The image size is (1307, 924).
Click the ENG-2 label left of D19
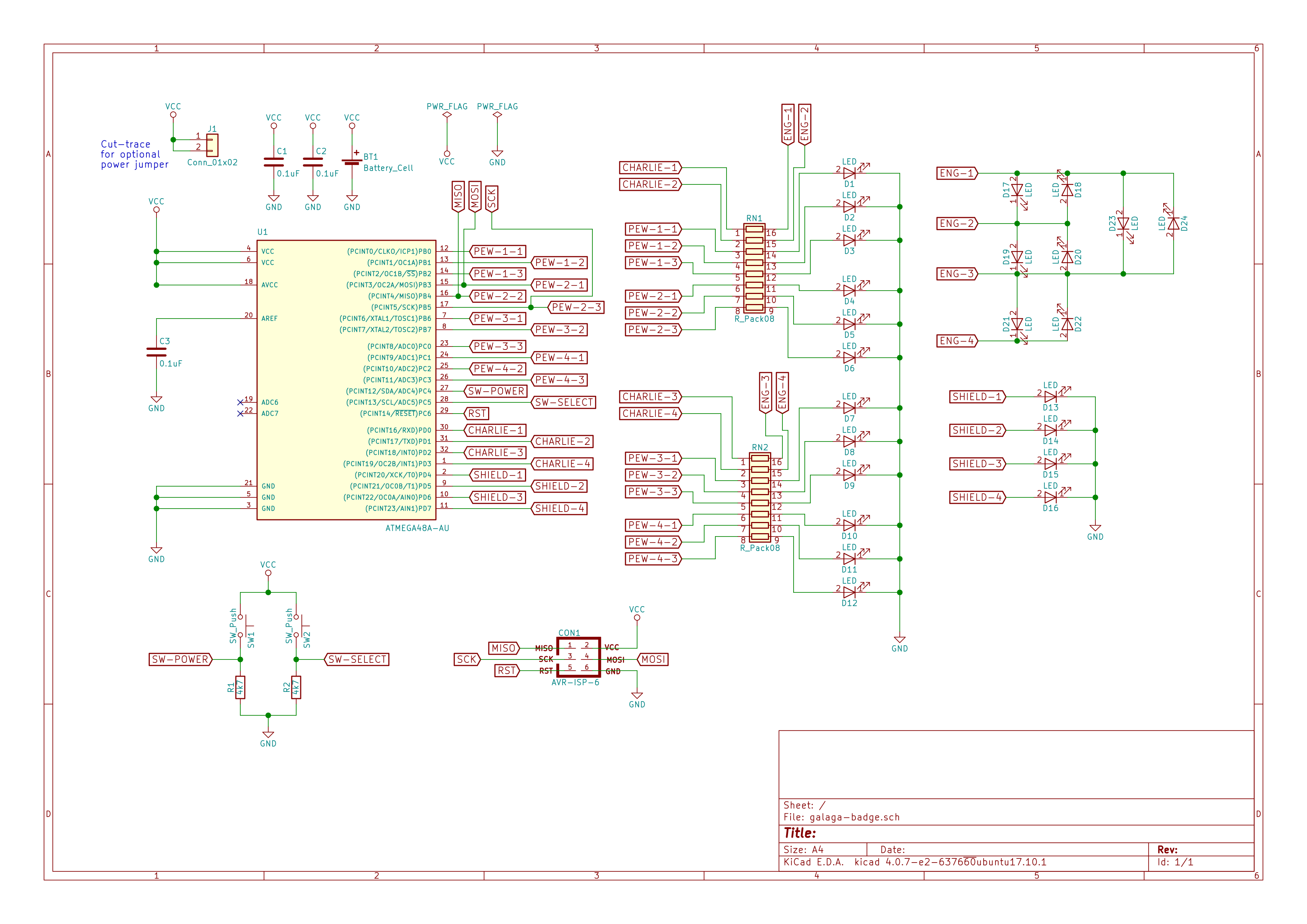click(958, 224)
